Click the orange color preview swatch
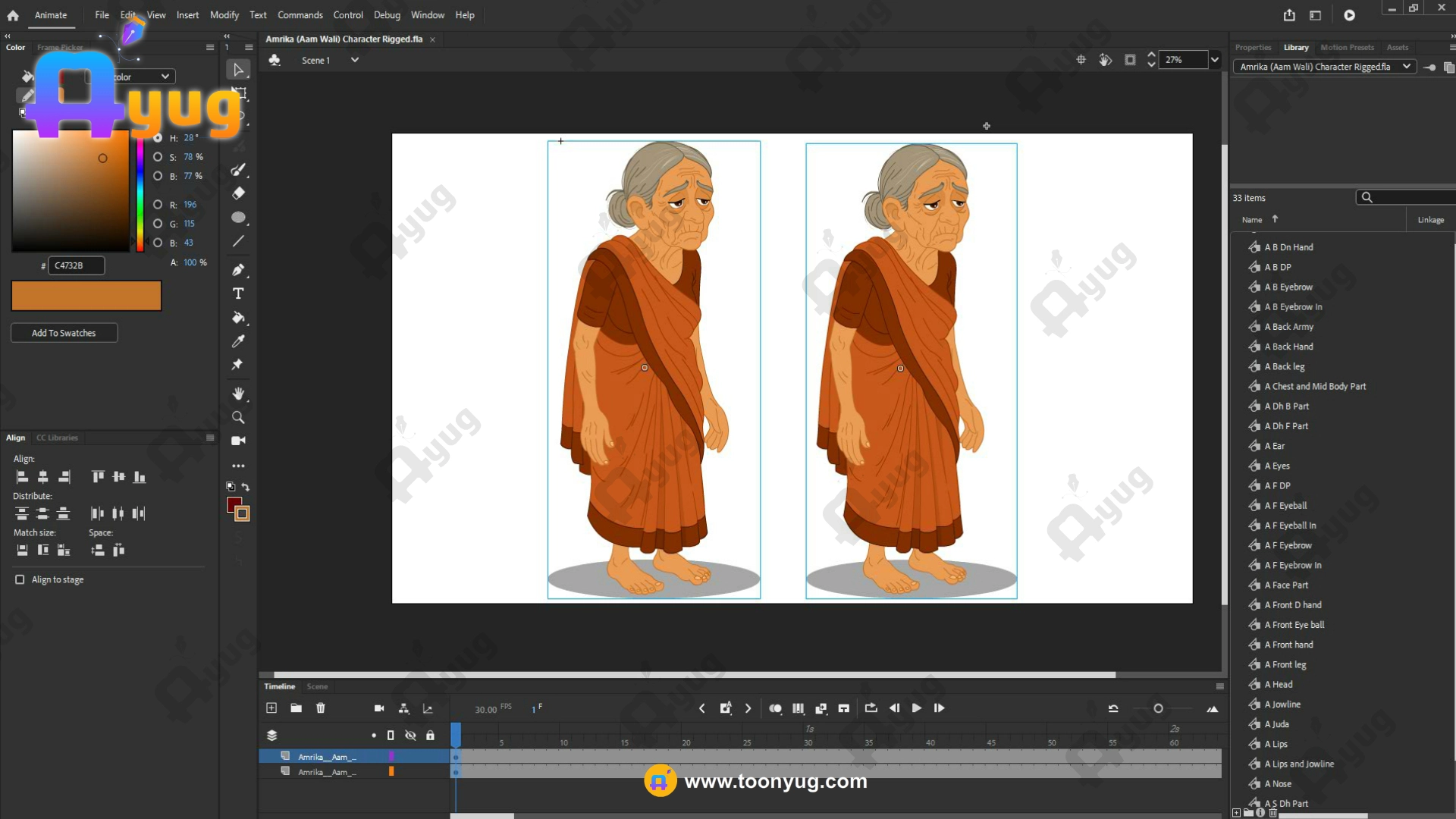 pyautogui.click(x=86, y=296)
